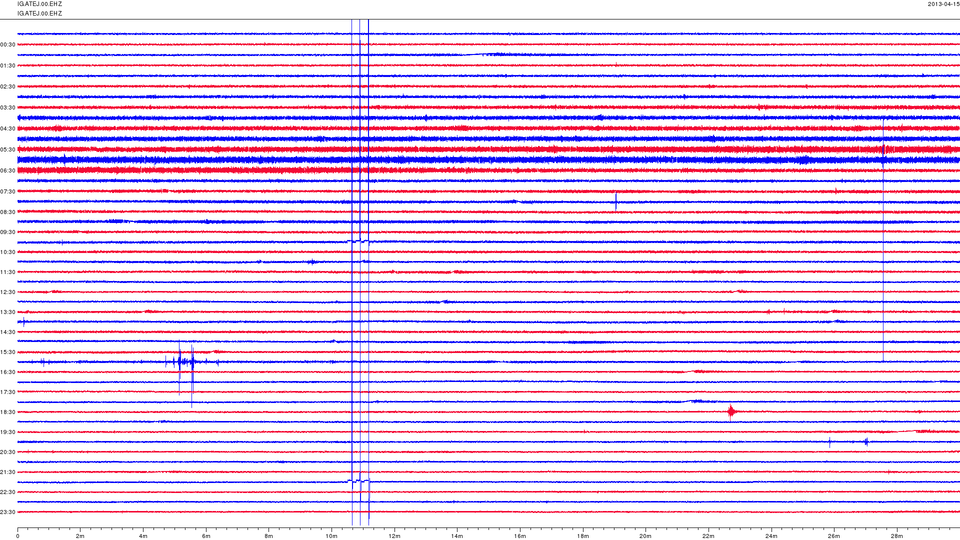Click the 17:30 time label
This screenshot has height=540, width=960.
[x=8, y=392]
